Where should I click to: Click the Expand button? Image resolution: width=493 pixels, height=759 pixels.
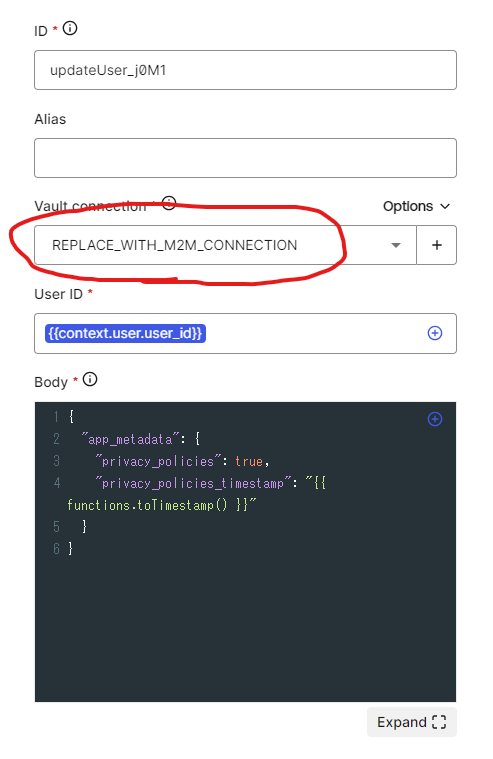click(x=412, y=722)
